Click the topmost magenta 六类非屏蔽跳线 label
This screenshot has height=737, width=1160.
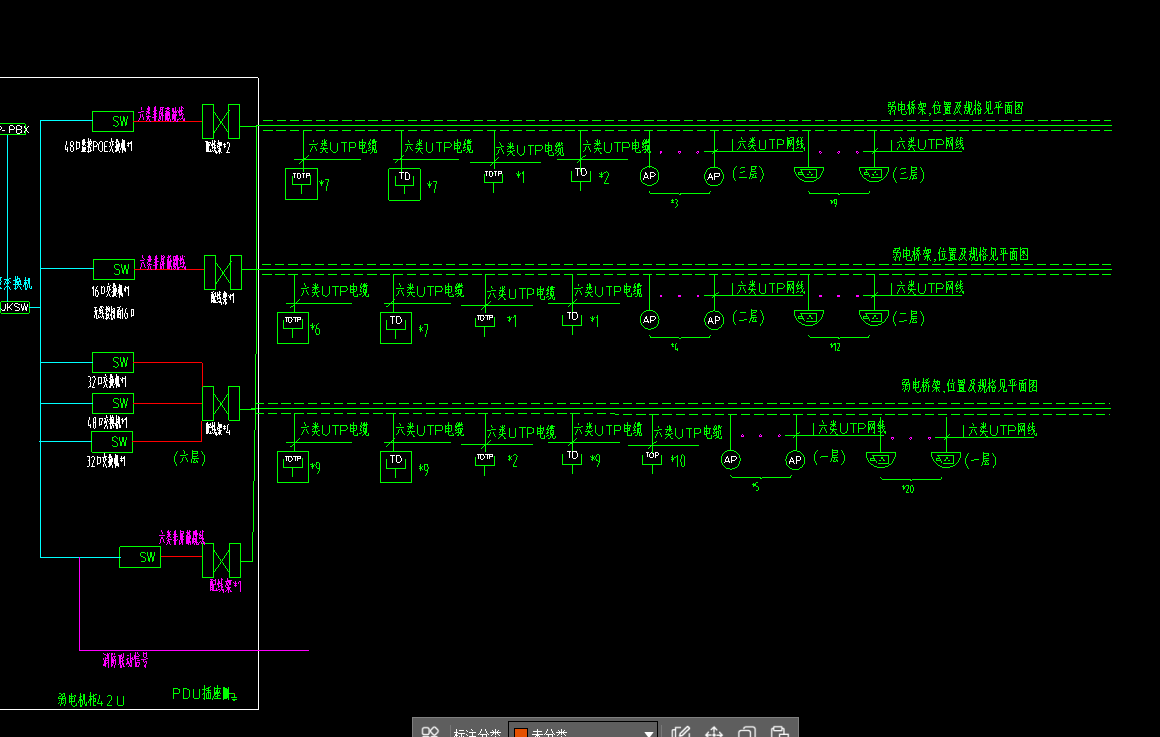tap(161, 114)
